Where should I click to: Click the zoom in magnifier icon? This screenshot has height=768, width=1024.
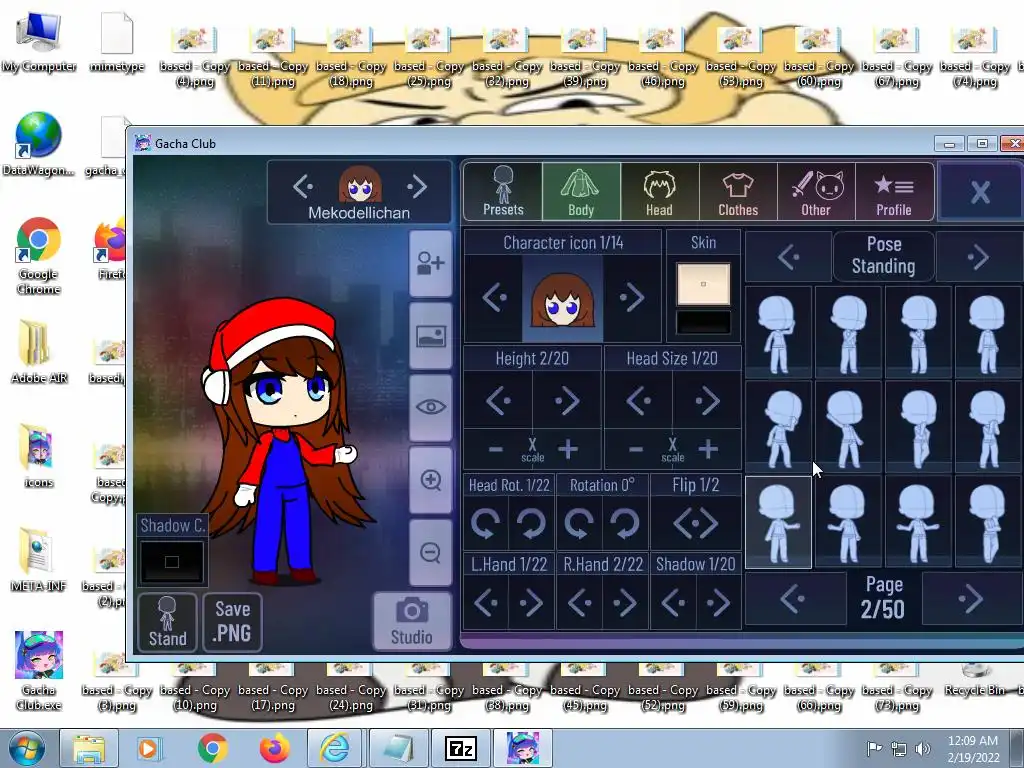(x=430, y=481)
